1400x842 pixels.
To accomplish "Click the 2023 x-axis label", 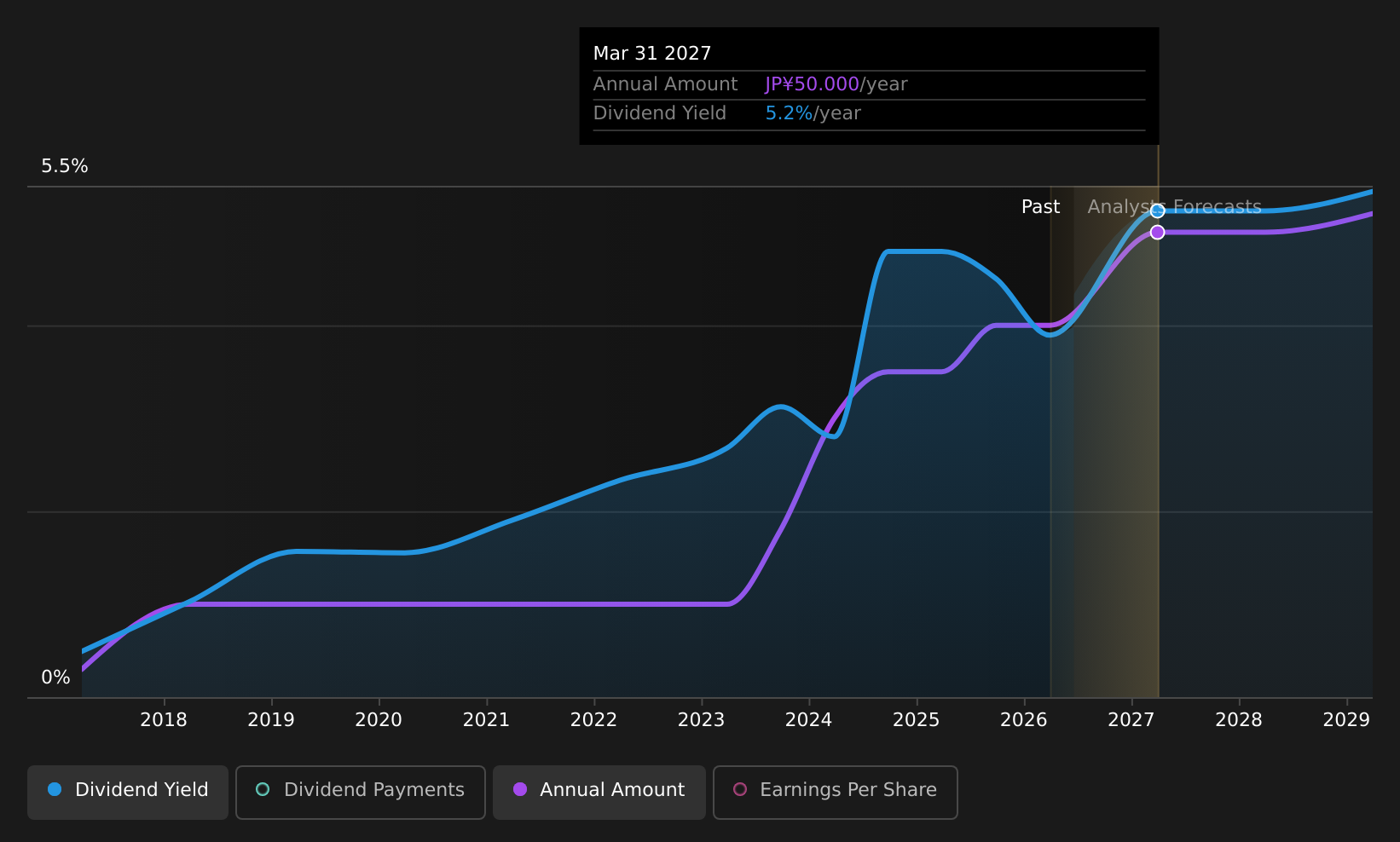I will click(701, 720).
